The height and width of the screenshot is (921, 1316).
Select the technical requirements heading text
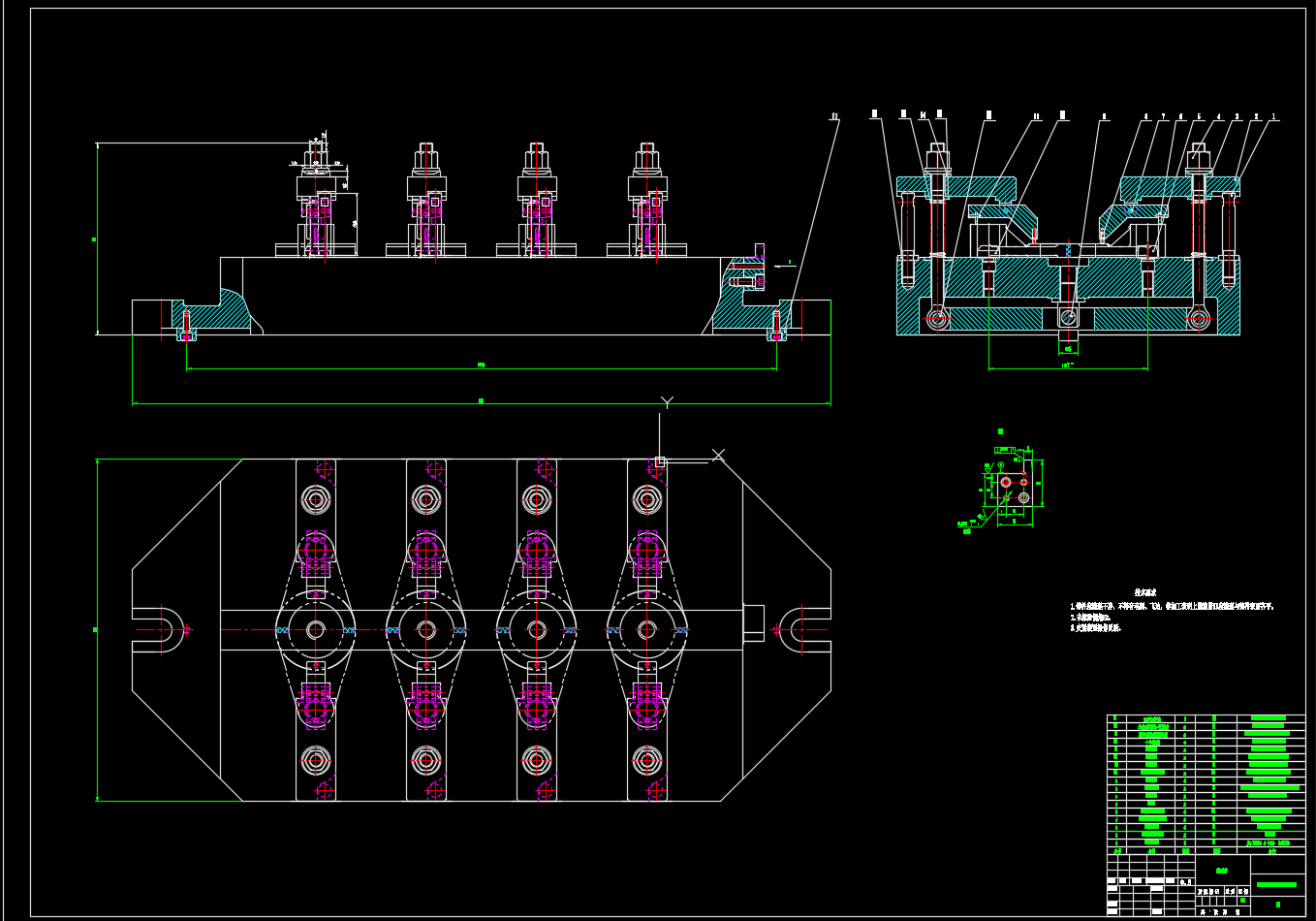pos(1144,591)
